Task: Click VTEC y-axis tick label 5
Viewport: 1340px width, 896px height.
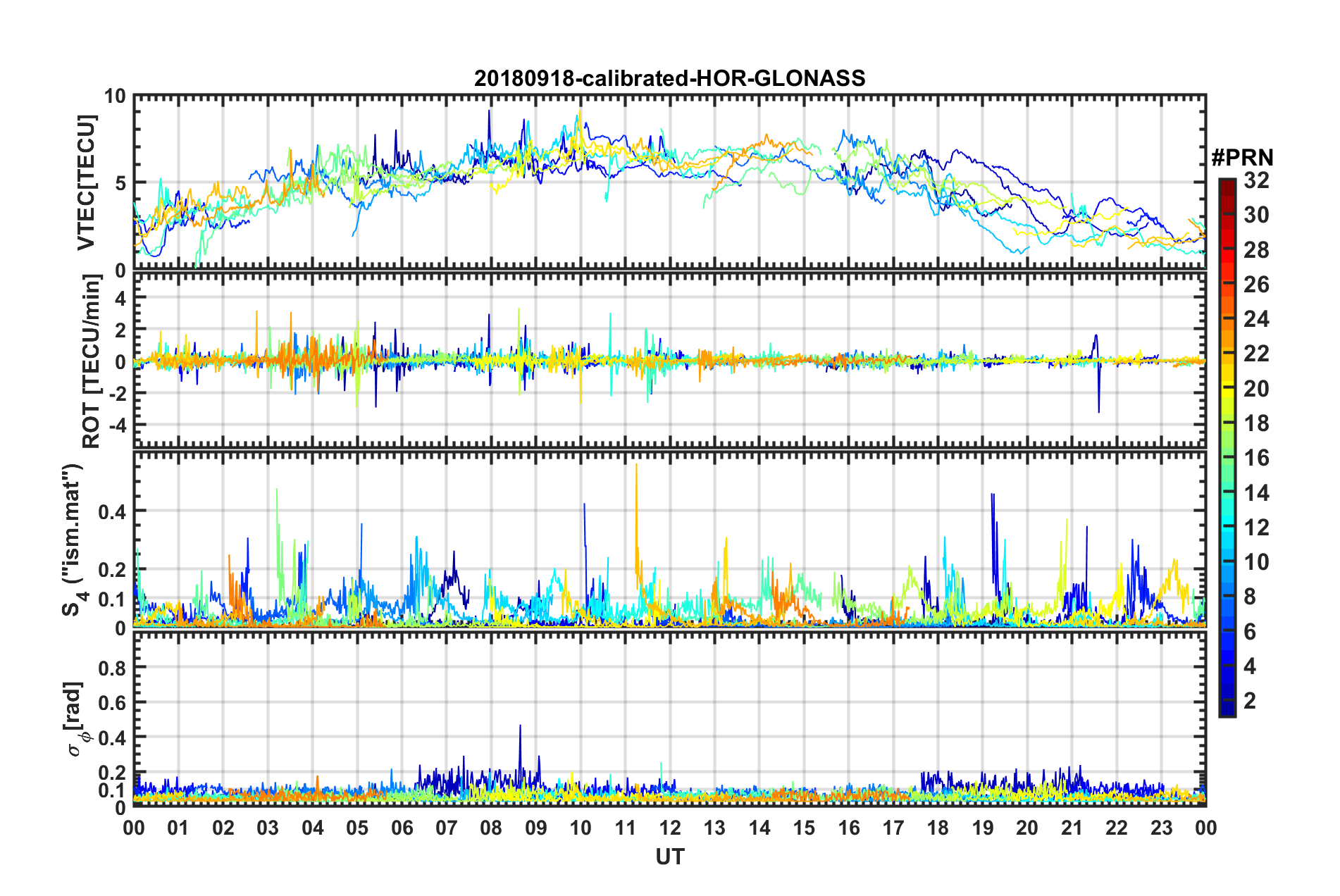Action: click(120, 183)
